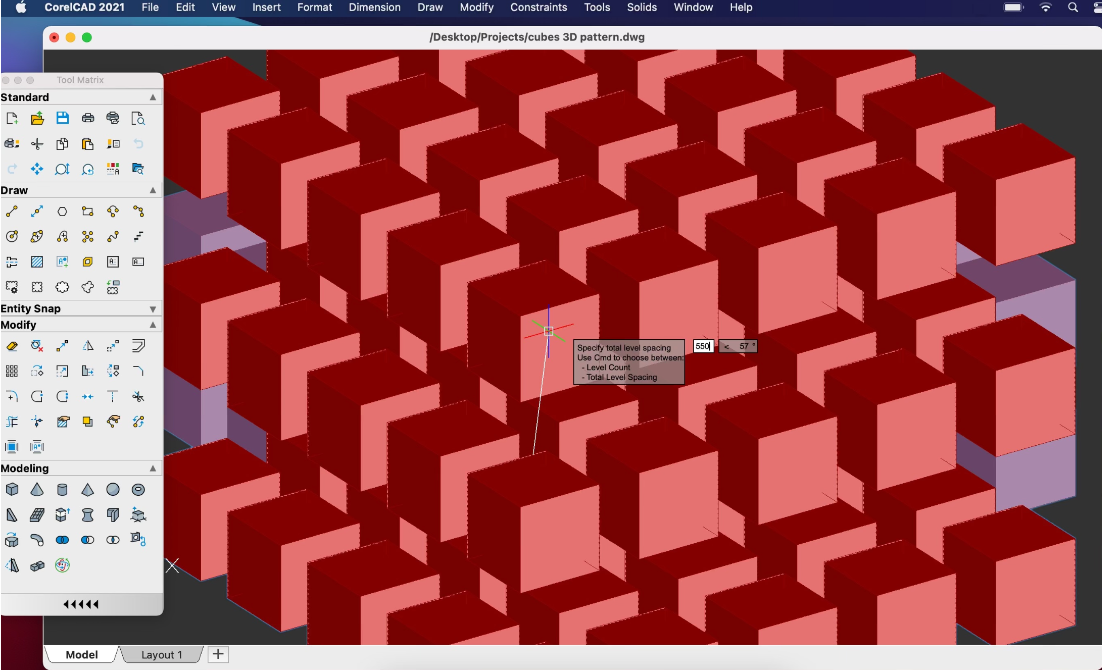Select the Offset tool in Modify section
Image resolution: width=1102 pixels, height=670 pixels.
pos(138,346)
